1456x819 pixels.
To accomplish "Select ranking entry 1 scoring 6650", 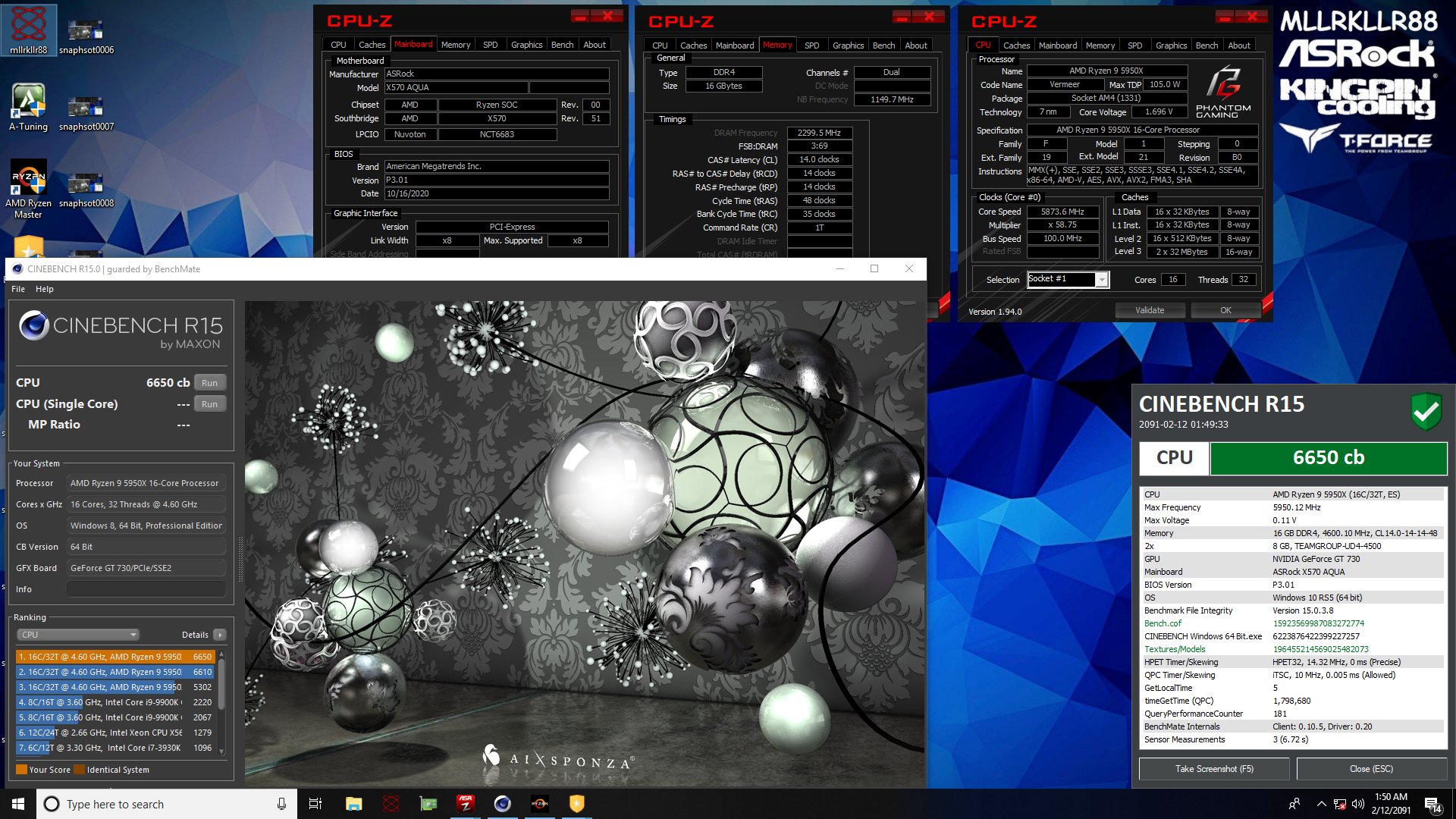I will pyautogui.click(x=115, y=657).
